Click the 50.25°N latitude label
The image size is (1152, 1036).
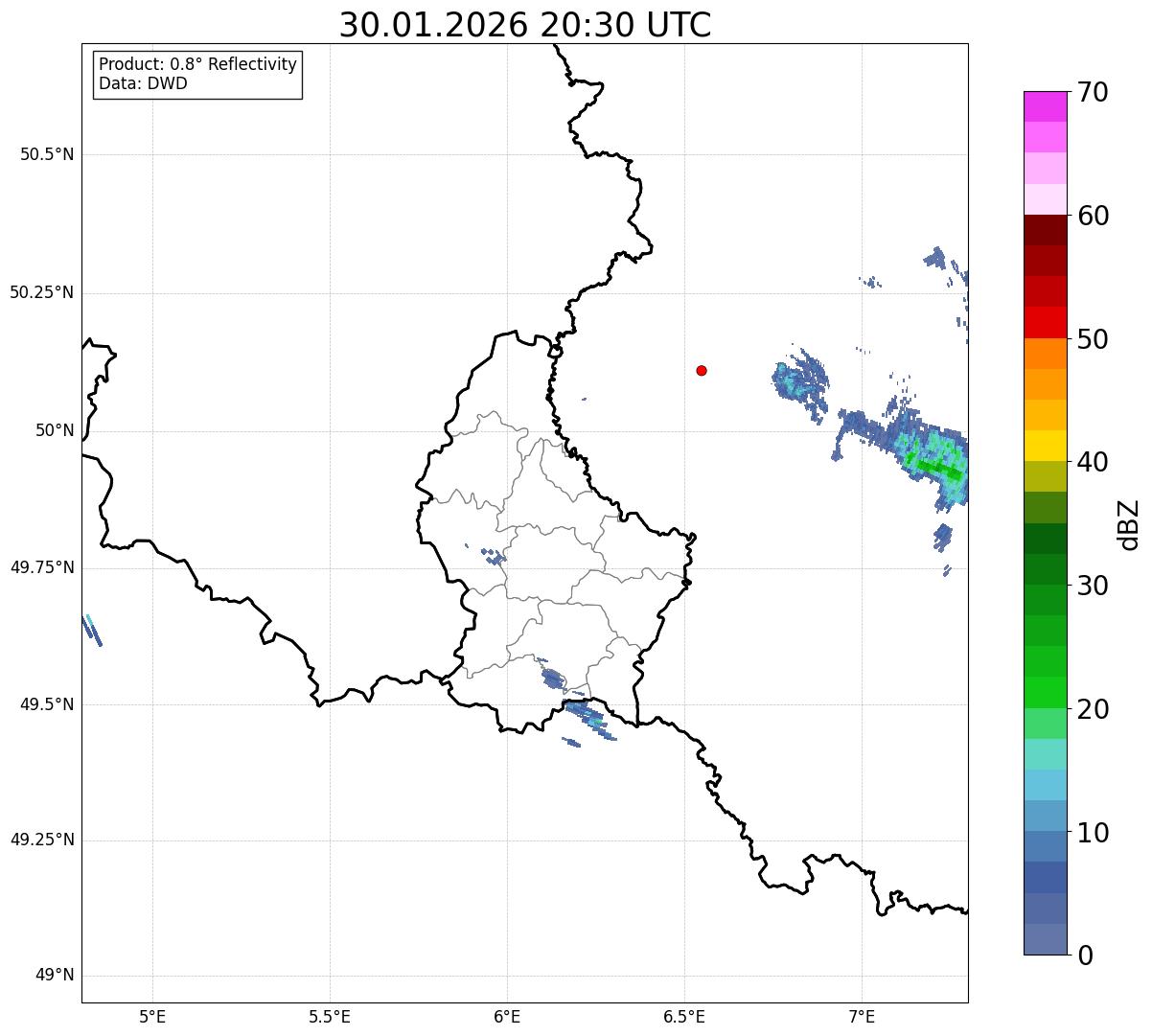click(41, 292)
